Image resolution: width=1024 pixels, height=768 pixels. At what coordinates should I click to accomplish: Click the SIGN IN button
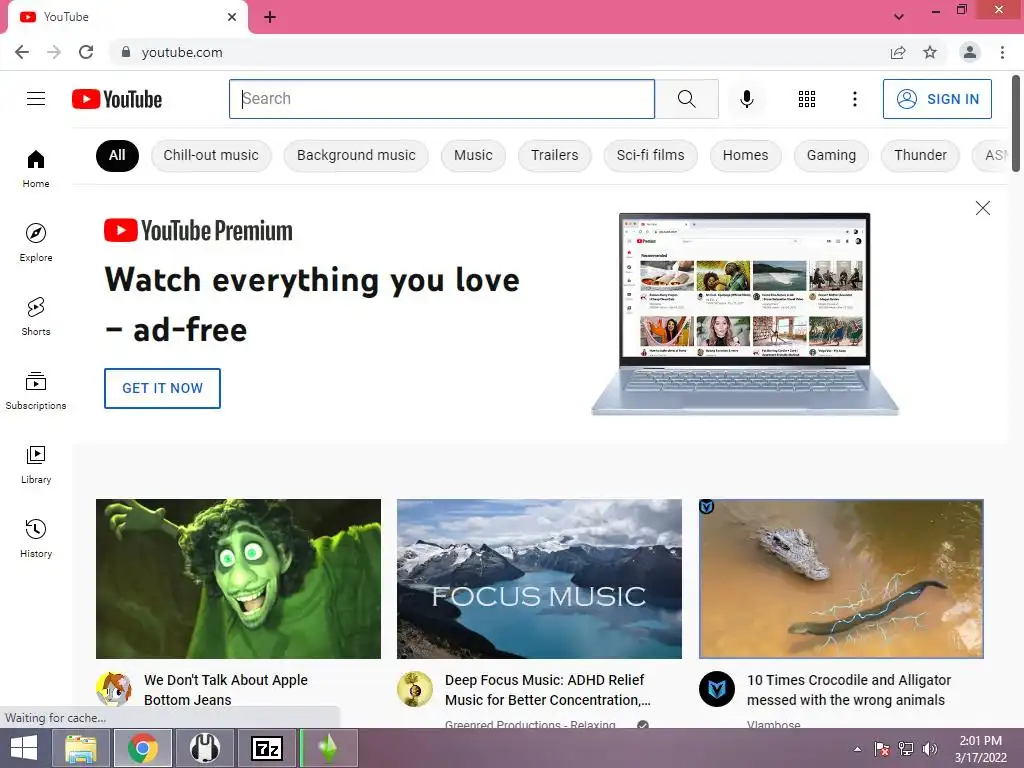tap(937, 99)
